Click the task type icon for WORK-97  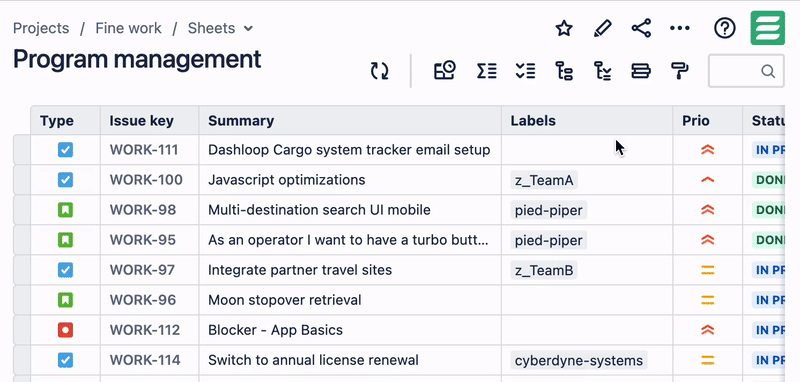(x=65, y=270)
